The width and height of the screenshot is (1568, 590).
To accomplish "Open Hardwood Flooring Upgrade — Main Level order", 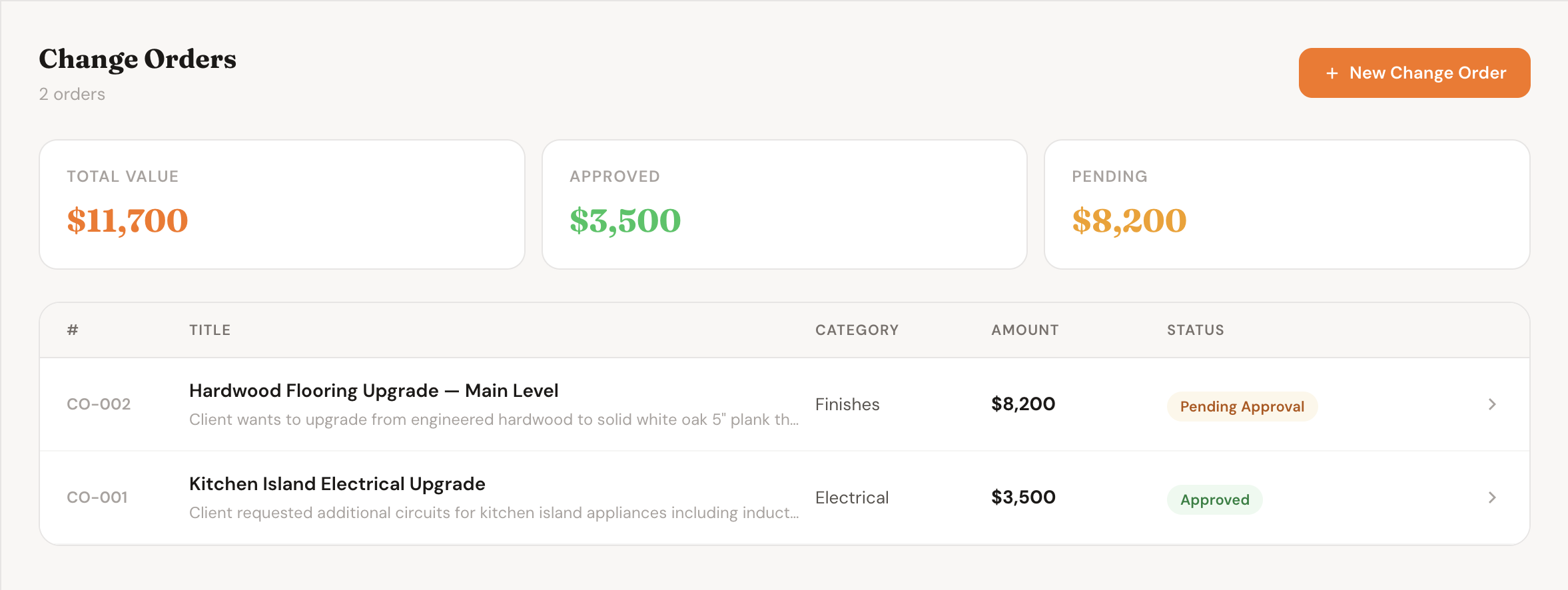I will (373, 391).
